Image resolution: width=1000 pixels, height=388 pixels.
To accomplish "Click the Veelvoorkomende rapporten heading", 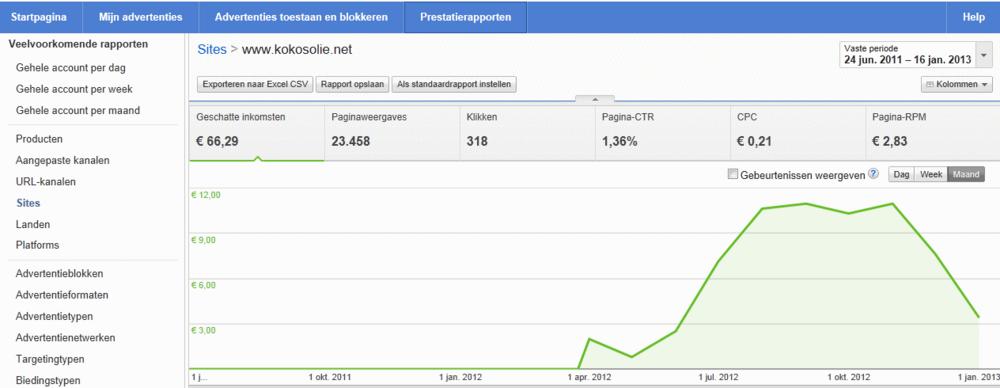I will [x=78, y=44].
